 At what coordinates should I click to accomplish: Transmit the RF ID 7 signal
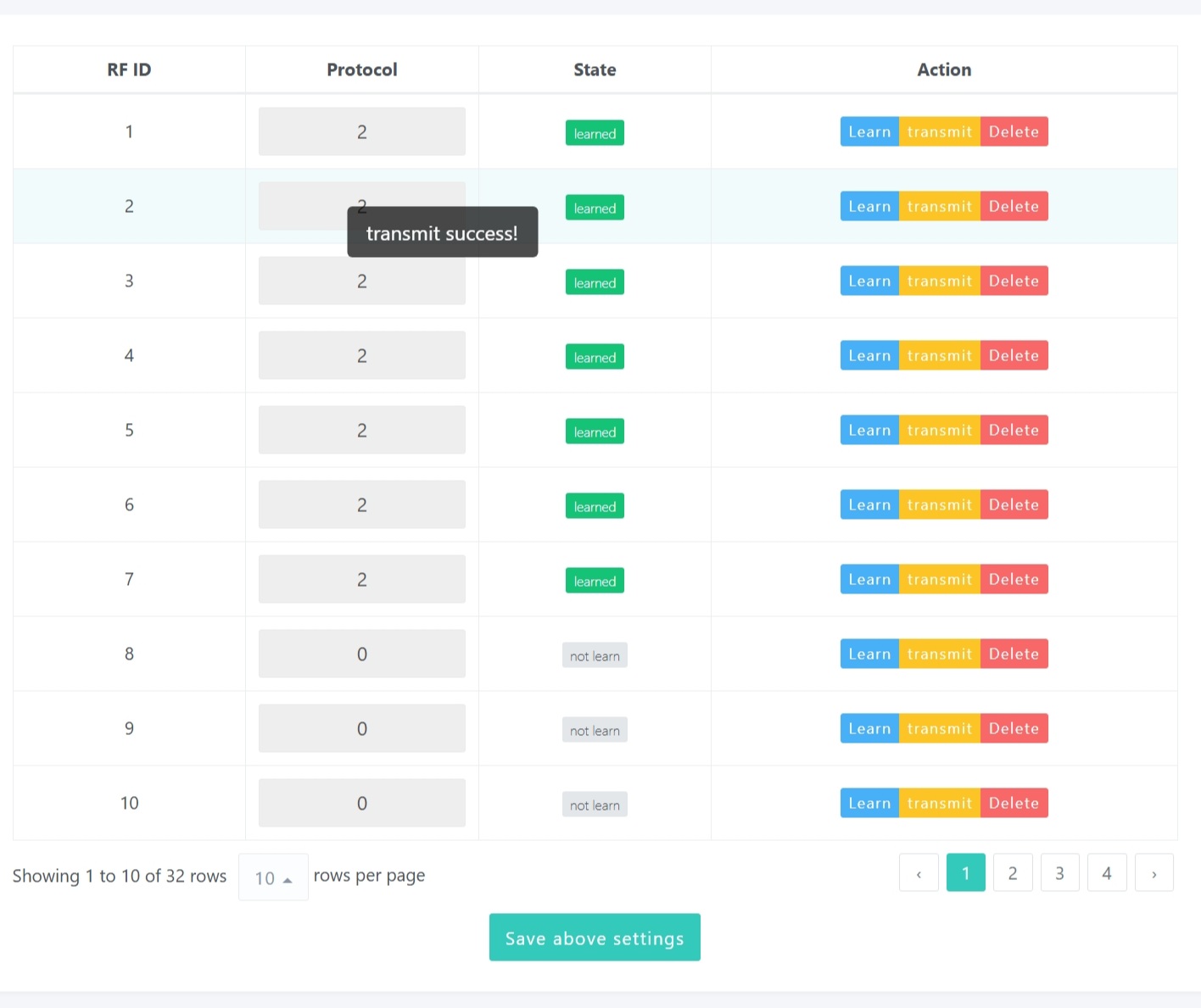coord(939,579)
